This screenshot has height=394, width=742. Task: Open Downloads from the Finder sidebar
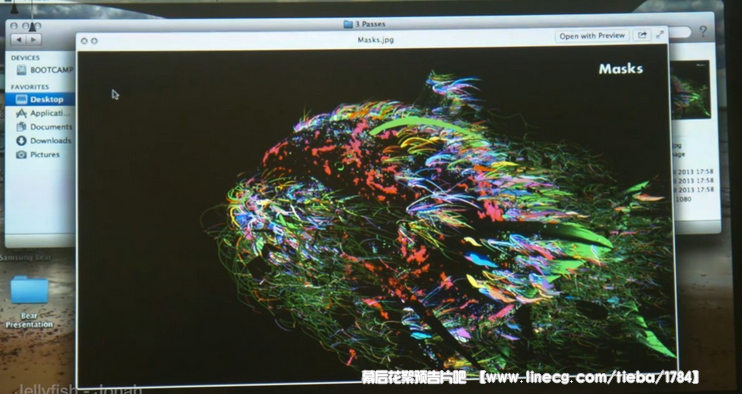pyautogui.click(x=44, y=140)
